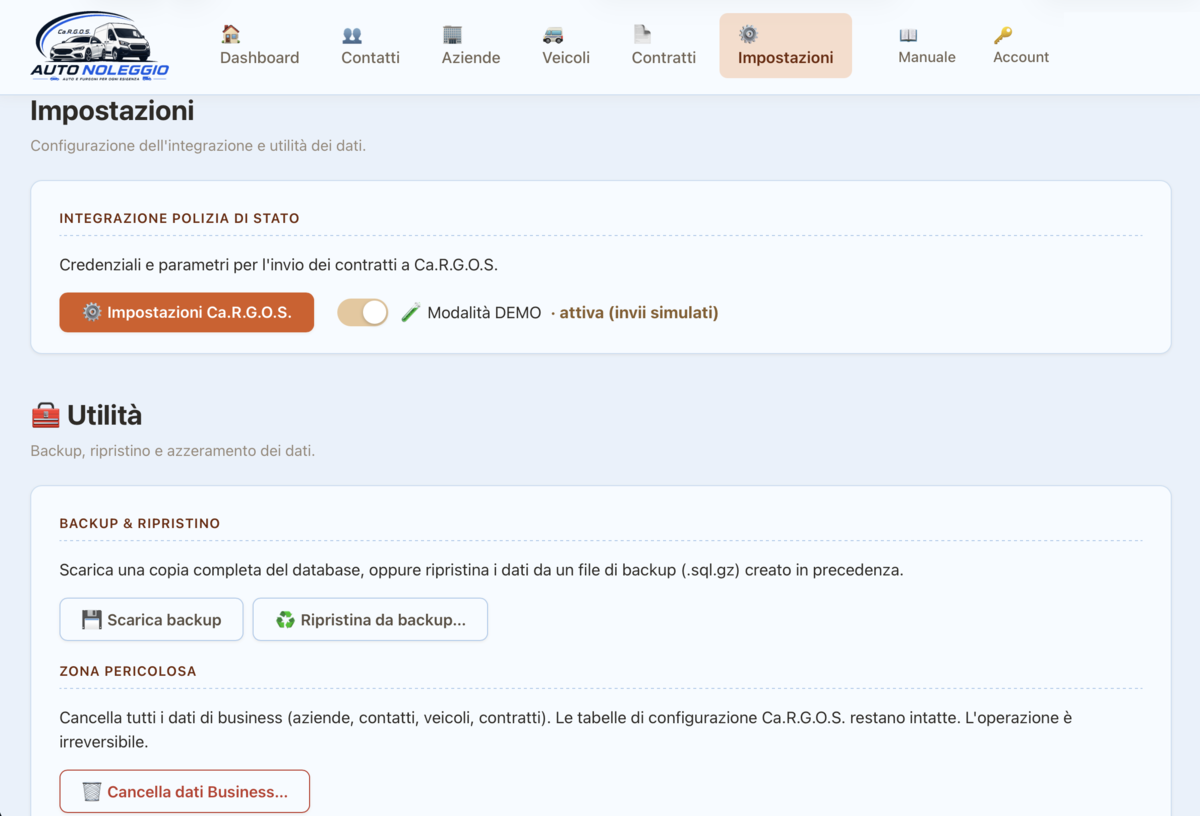Click the Integrazione Polizia di Stato heading
Screen dimensions: 1200x816
(179, 218)
